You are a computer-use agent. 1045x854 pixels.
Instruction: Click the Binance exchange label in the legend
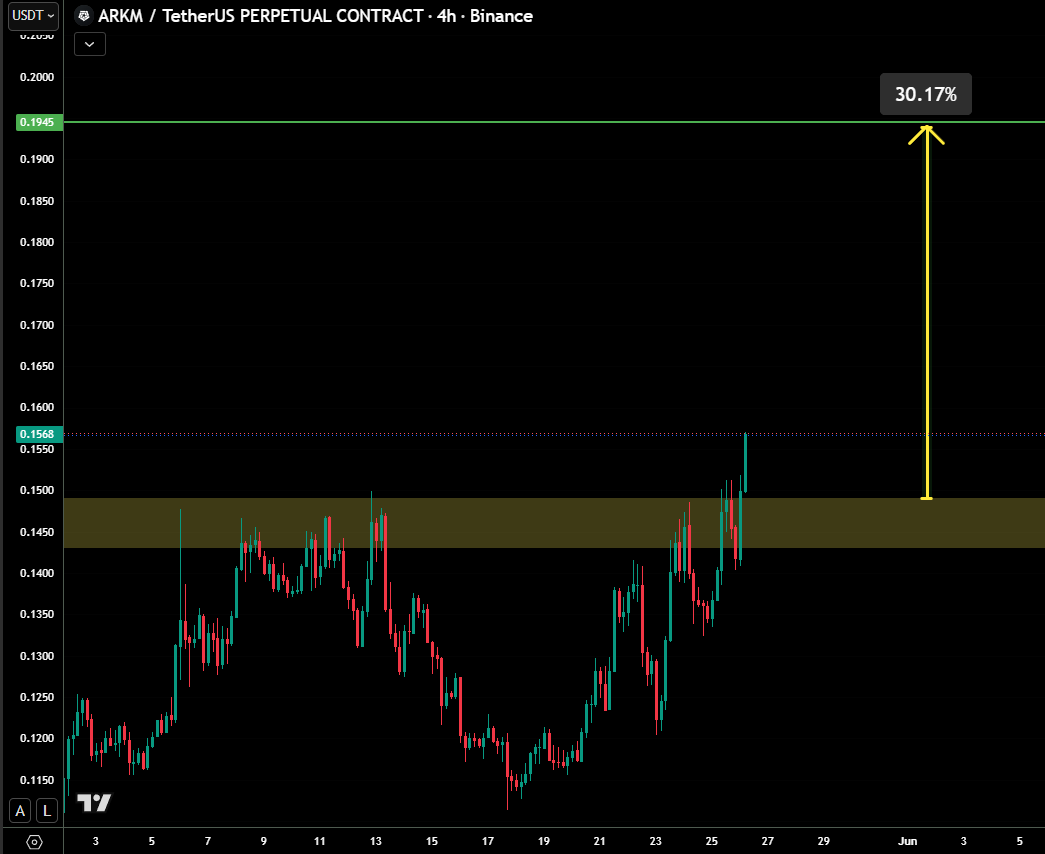tap(501, 16)
